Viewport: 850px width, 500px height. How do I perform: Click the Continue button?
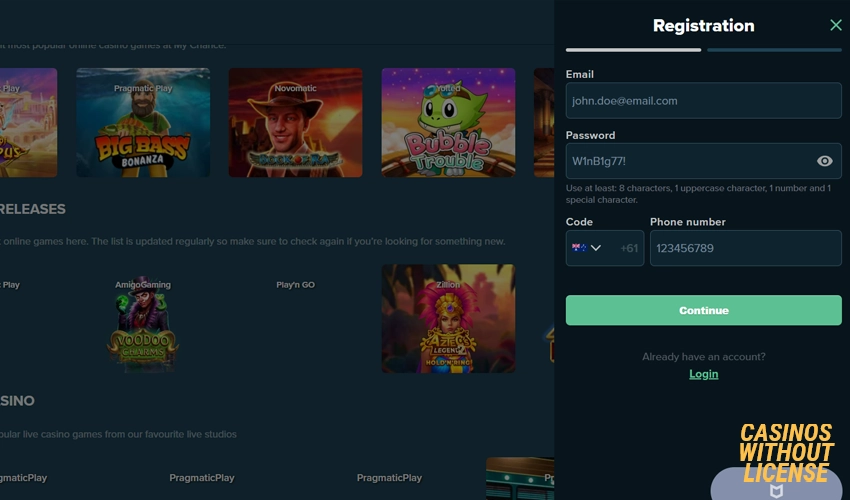[703, 310]
